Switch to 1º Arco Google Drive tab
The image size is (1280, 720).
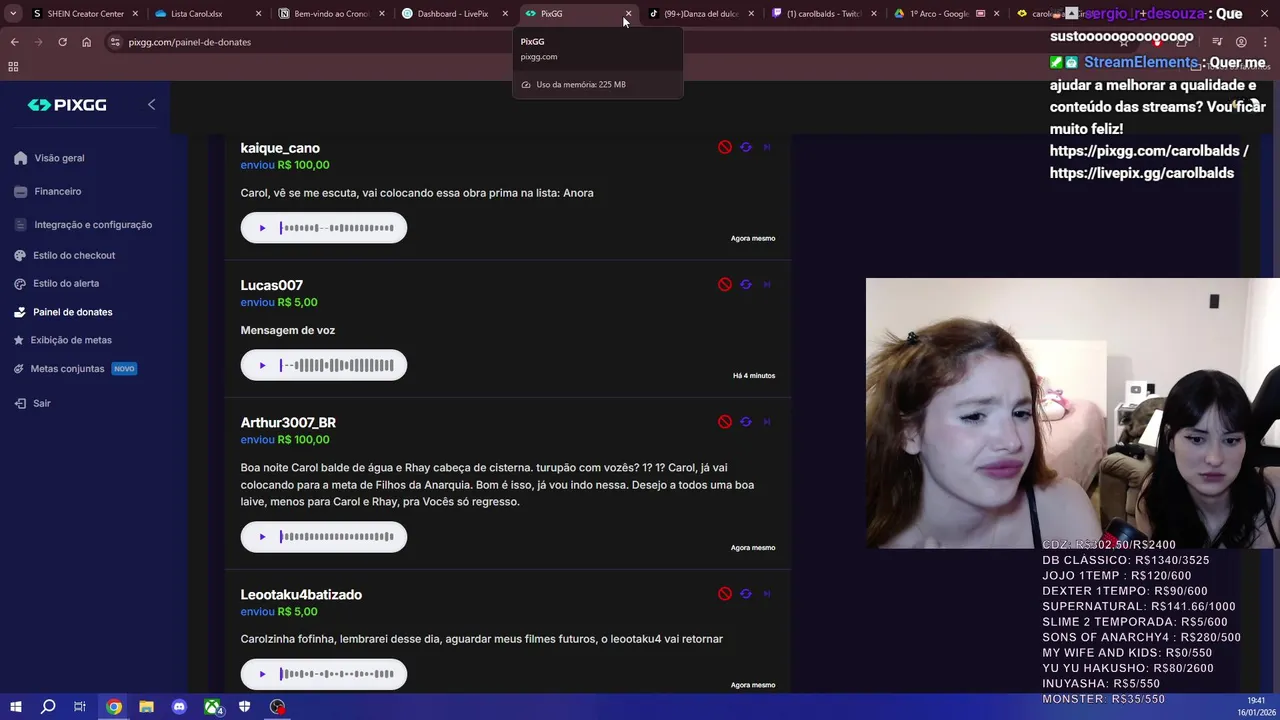tap(946, 14)
